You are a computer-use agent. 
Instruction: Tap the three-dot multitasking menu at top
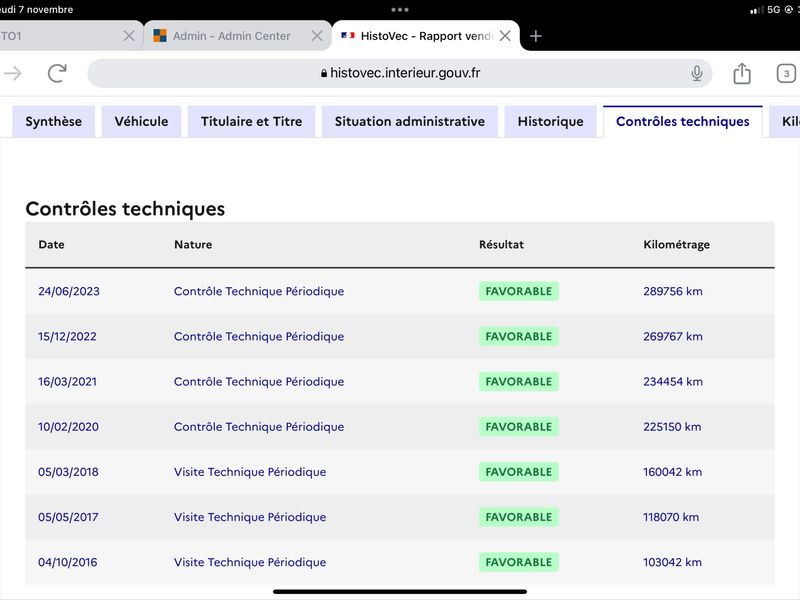tap(400, 9)
